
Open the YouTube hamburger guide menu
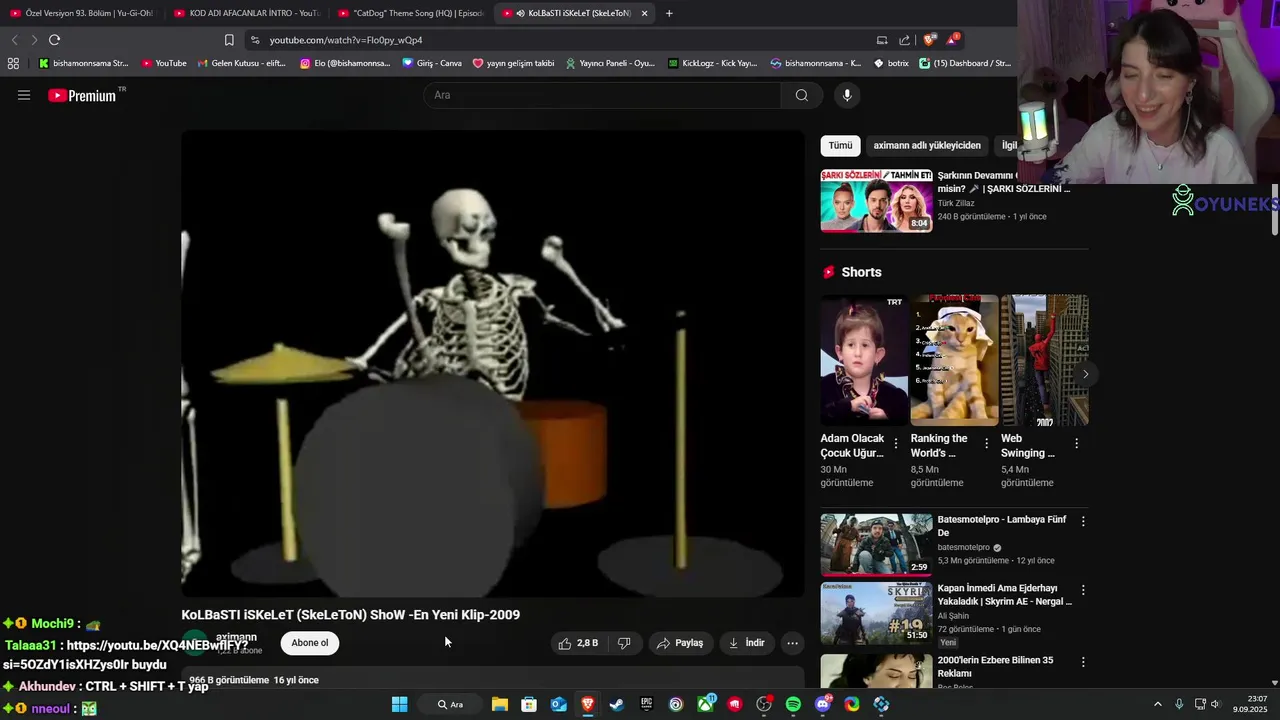click(x=24, y=95)
